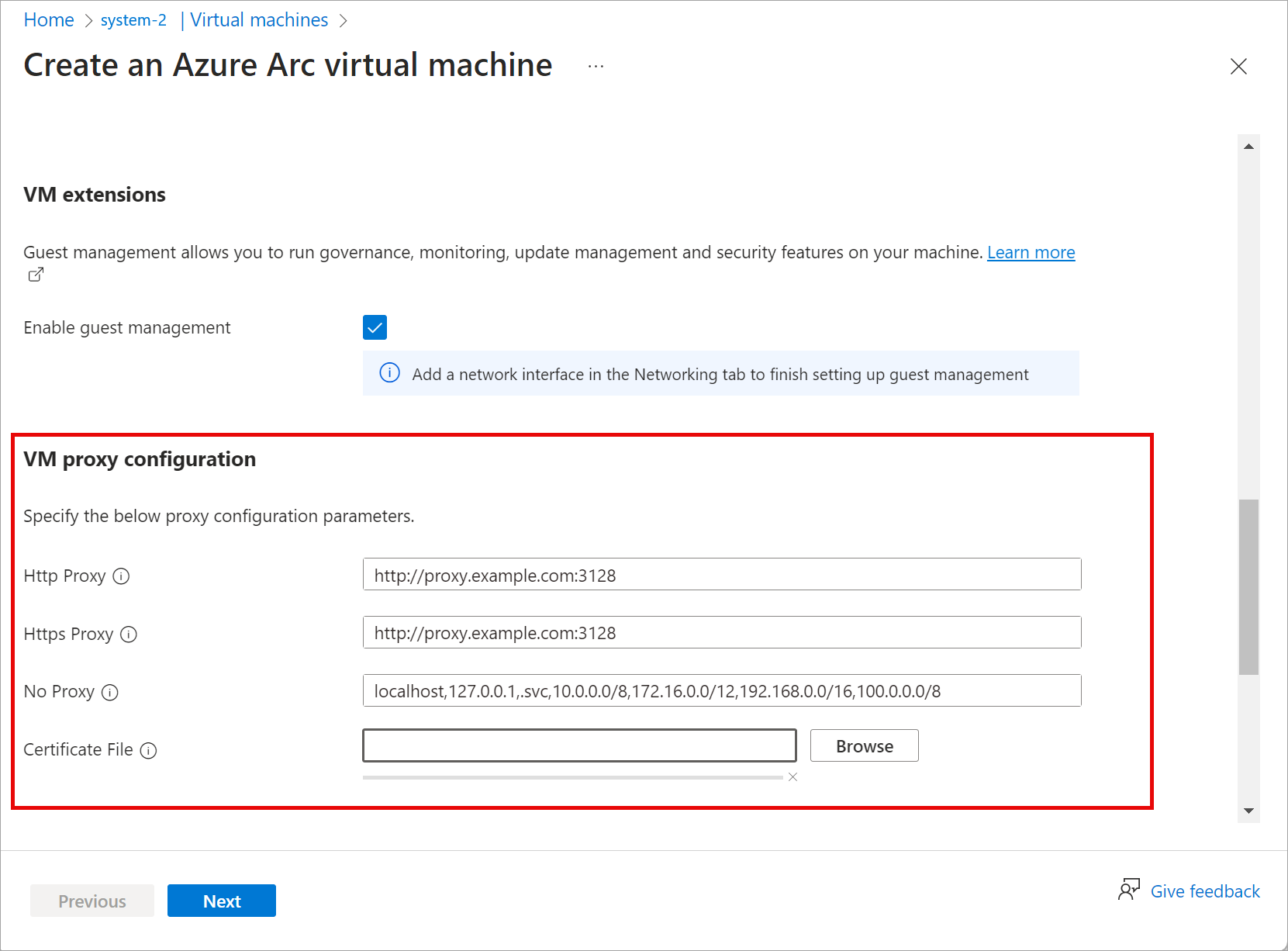Click the scrollbar down arrow
This screenshot has width=1288, height=951.
pyautogui.click(x=1248, y=812)
